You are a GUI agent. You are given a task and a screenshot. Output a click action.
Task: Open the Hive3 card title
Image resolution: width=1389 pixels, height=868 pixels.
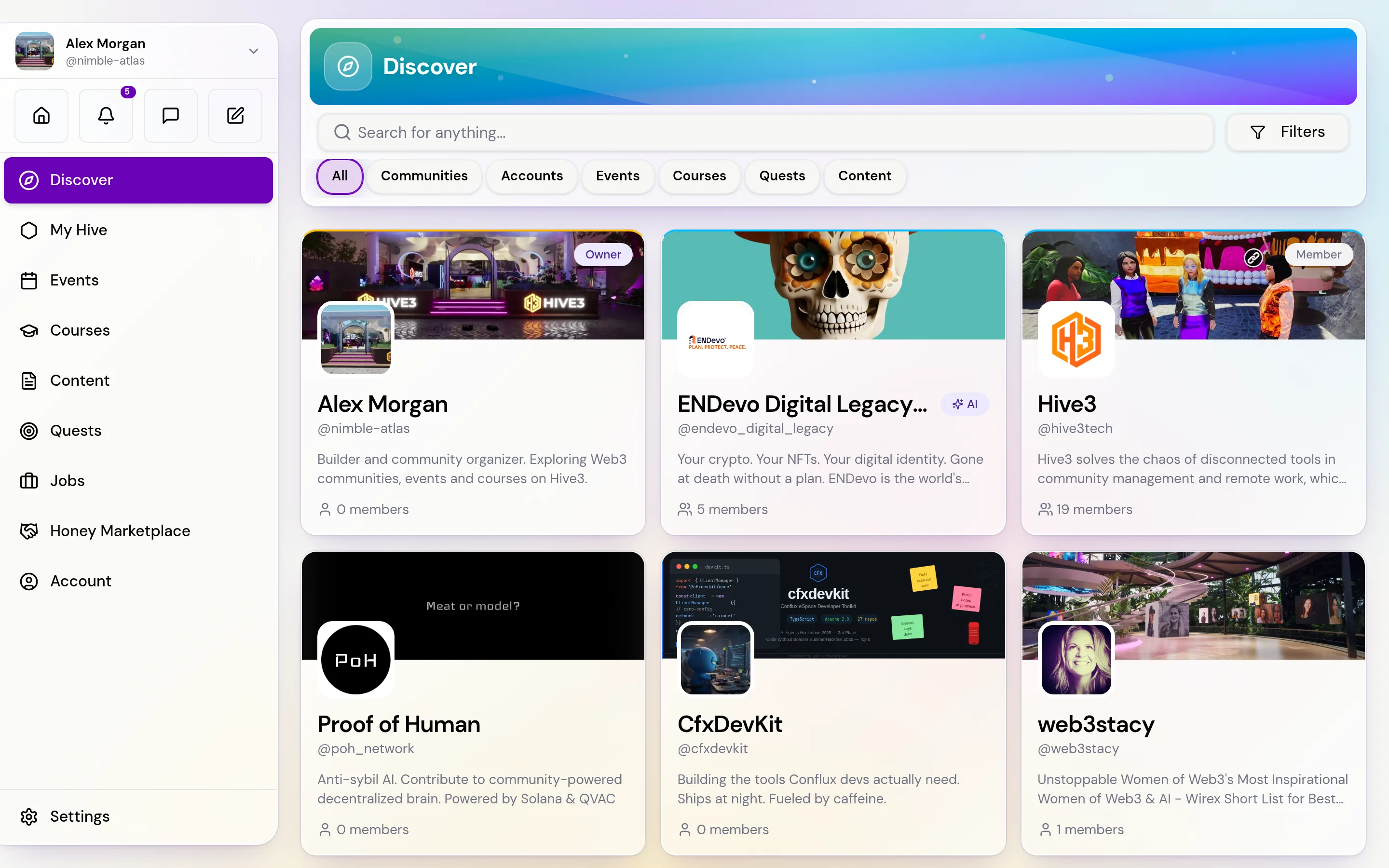tap(1066, 404)
